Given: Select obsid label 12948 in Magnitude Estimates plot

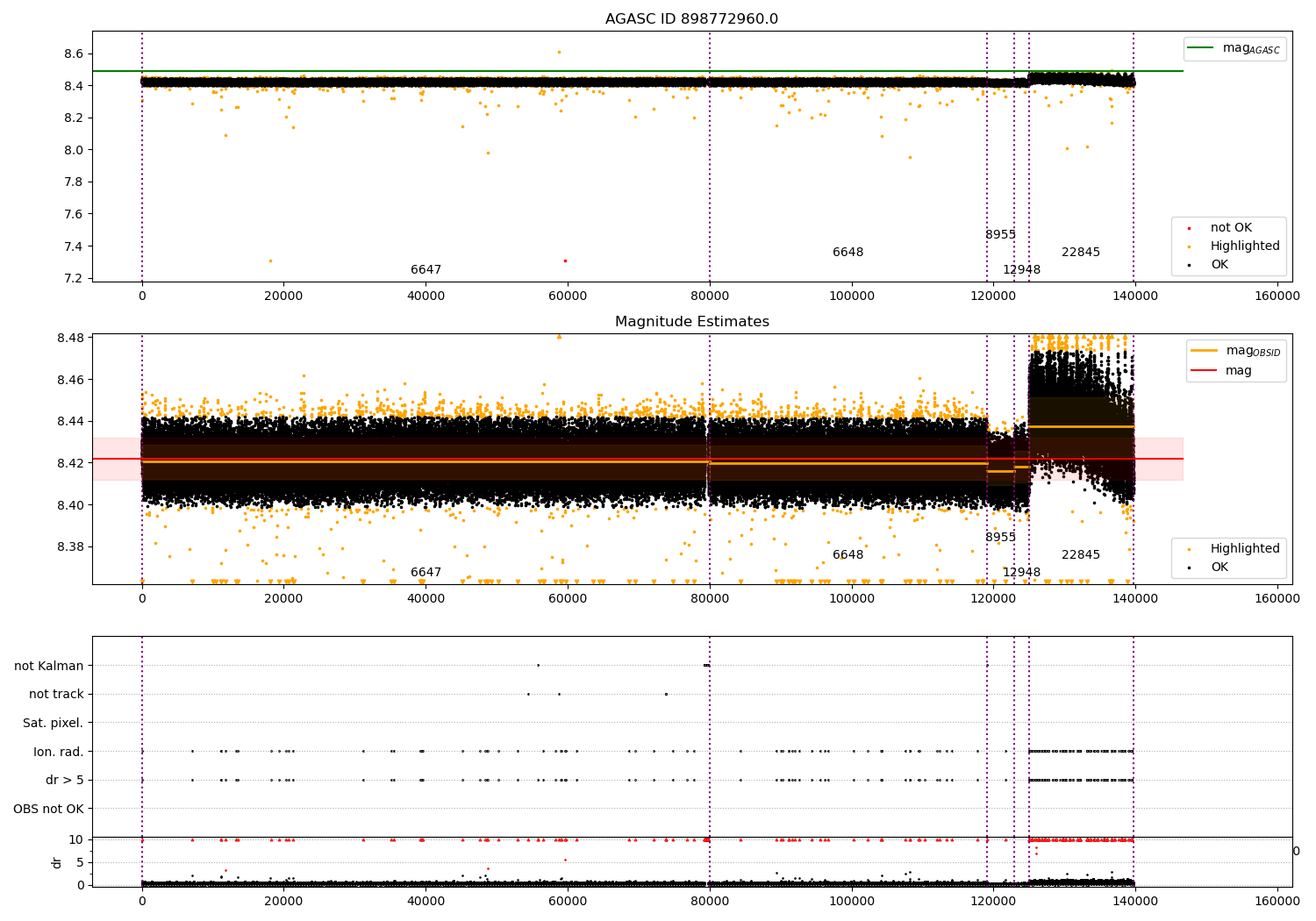Looking at the screenshot, I should (x=1021, y=573).
